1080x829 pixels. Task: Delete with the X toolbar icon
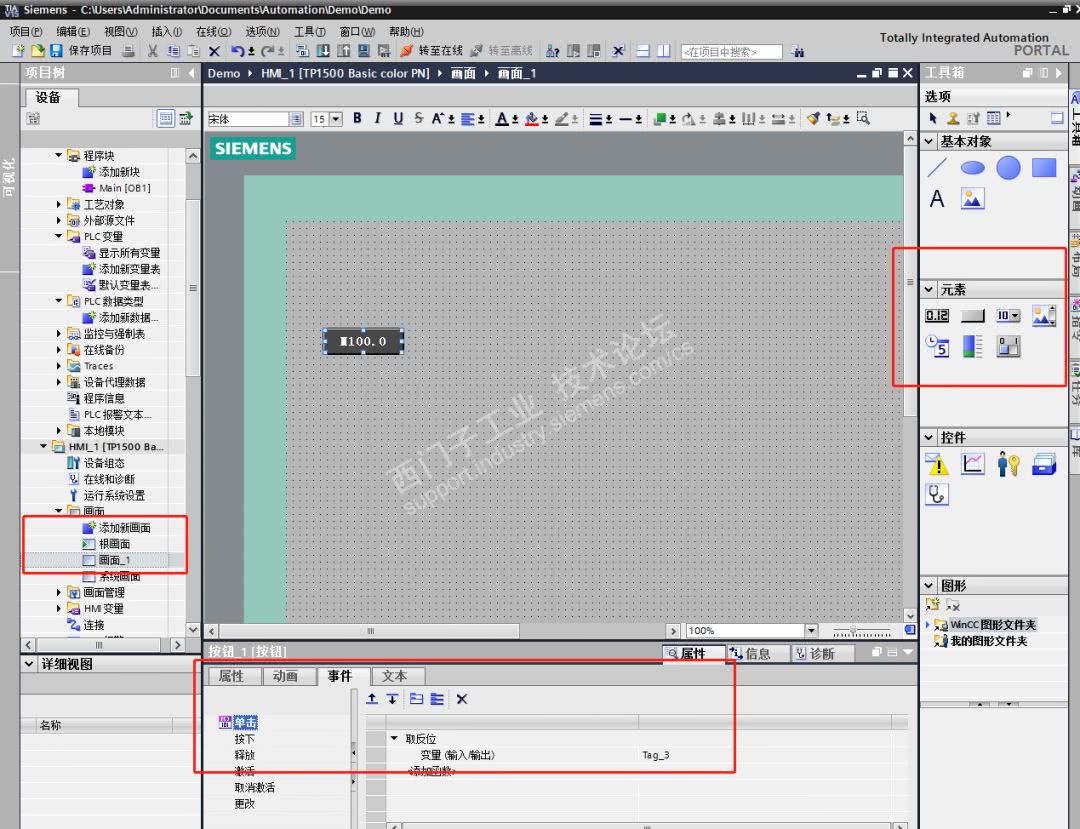214,51
